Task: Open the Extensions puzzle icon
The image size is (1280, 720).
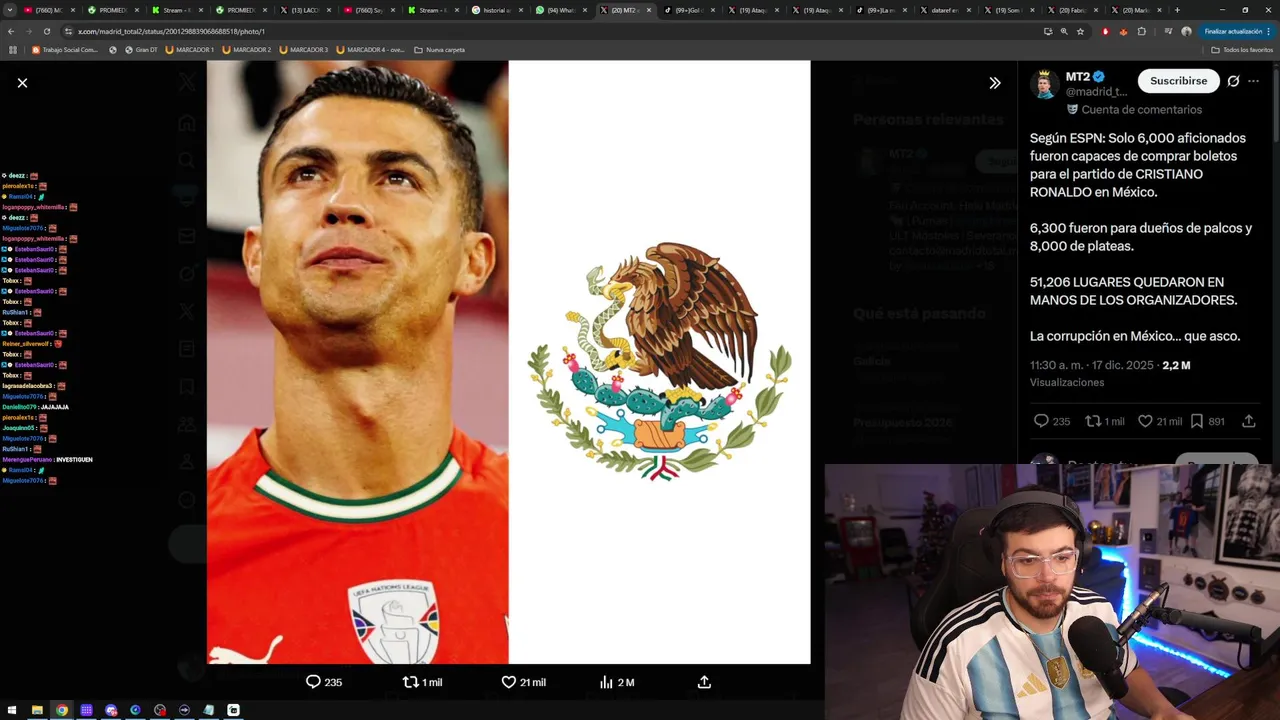Action: tap(1142, 31)
